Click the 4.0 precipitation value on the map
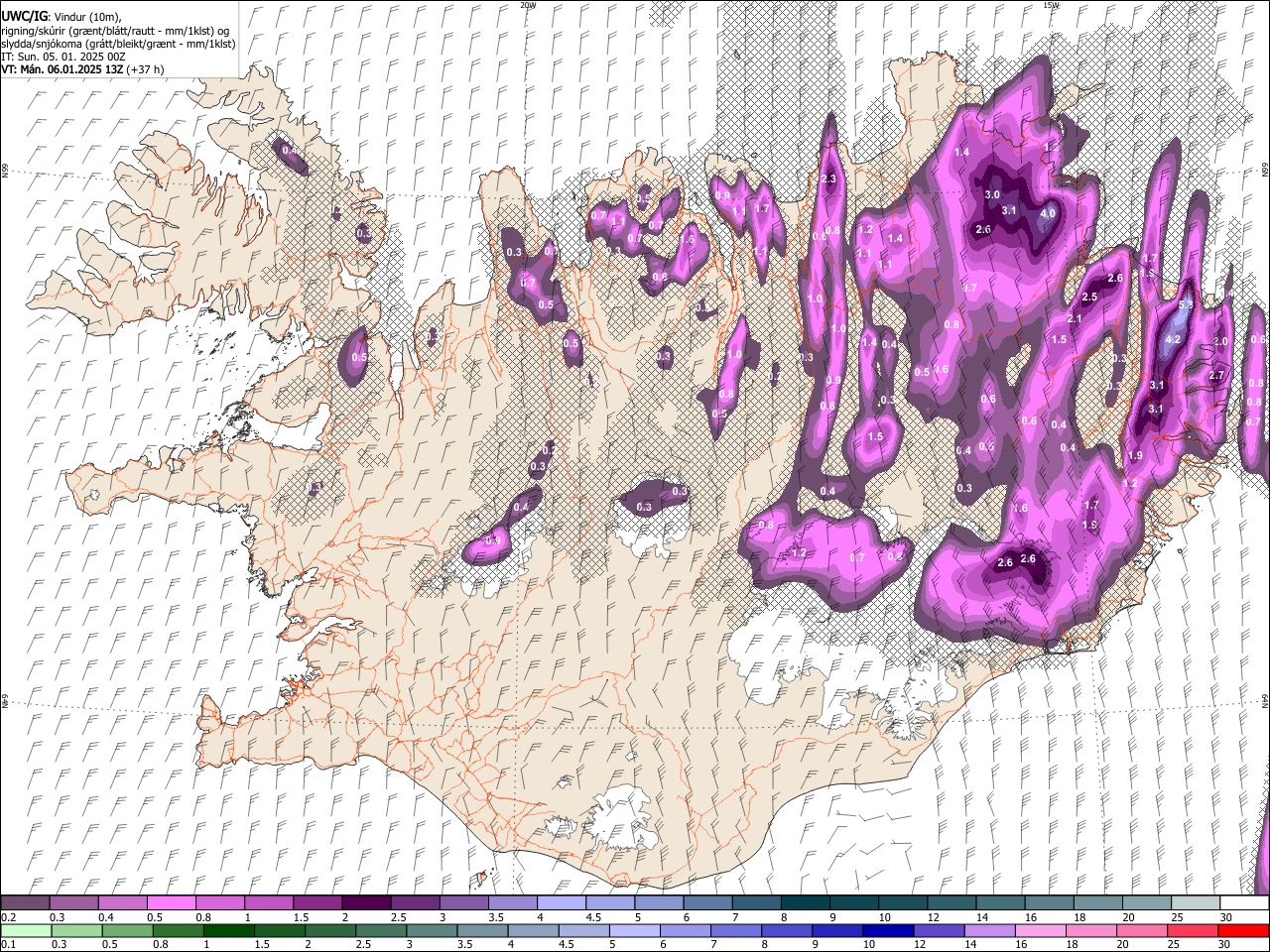The width and height of the screenshot is (1270, 952). [1048, 213]
